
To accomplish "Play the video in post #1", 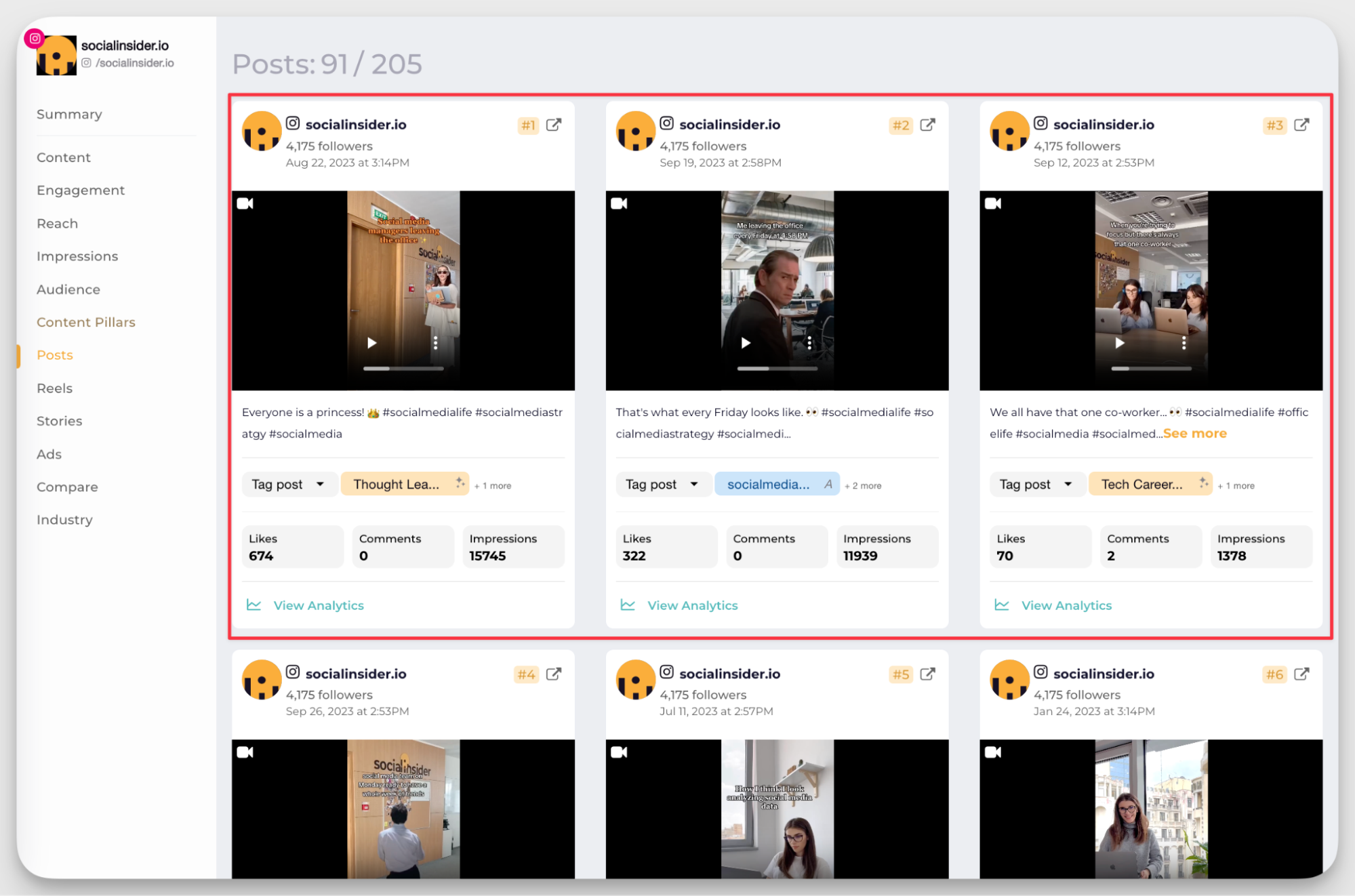I will pos(371,343).
